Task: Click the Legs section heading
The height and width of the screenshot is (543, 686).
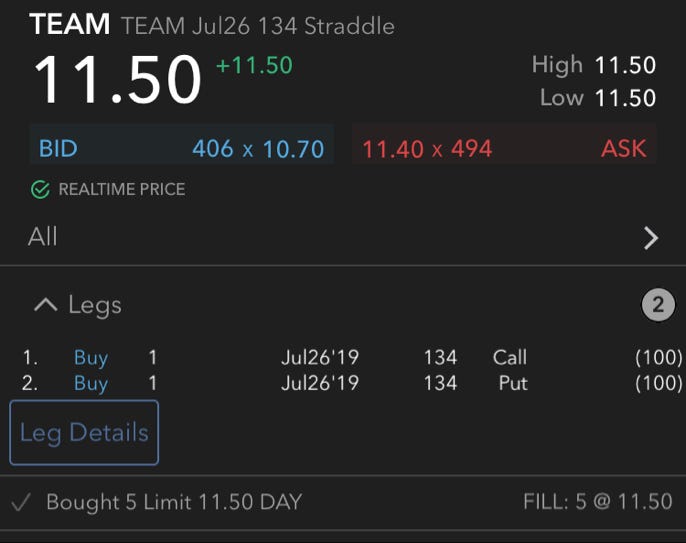Action: point(95,305)
